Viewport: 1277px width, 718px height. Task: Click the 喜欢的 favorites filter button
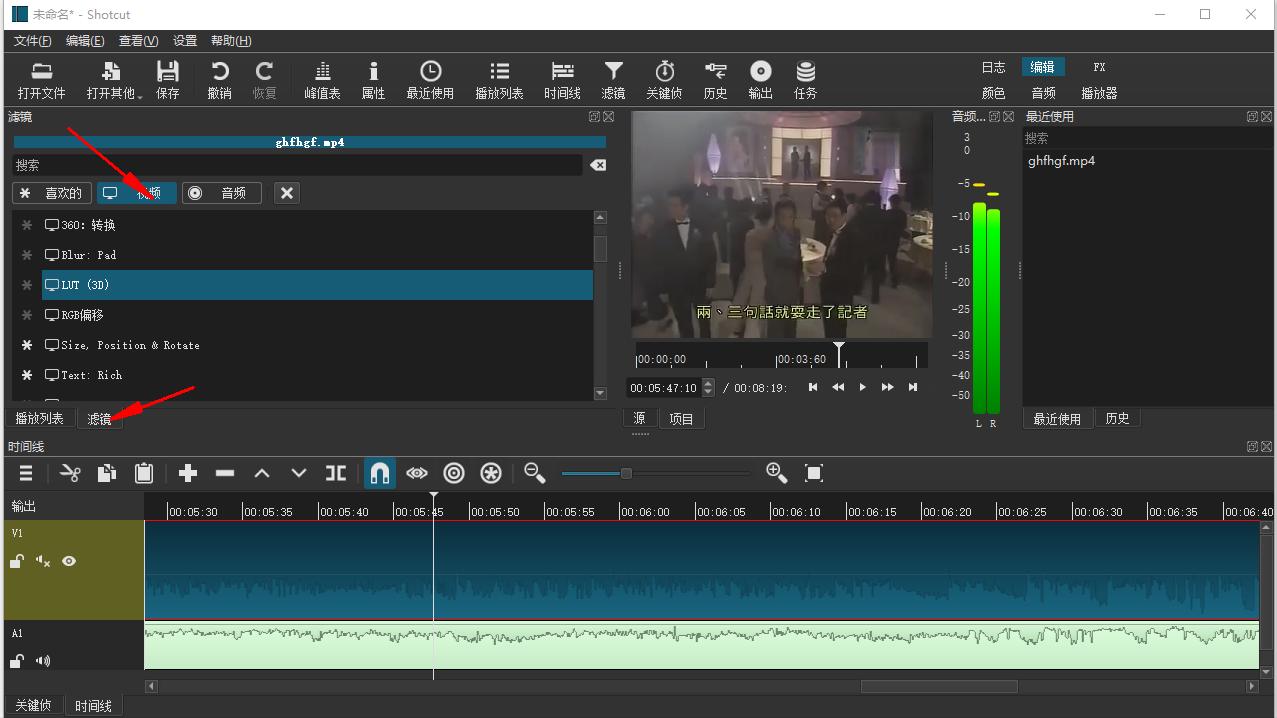(x=52, y=193)
